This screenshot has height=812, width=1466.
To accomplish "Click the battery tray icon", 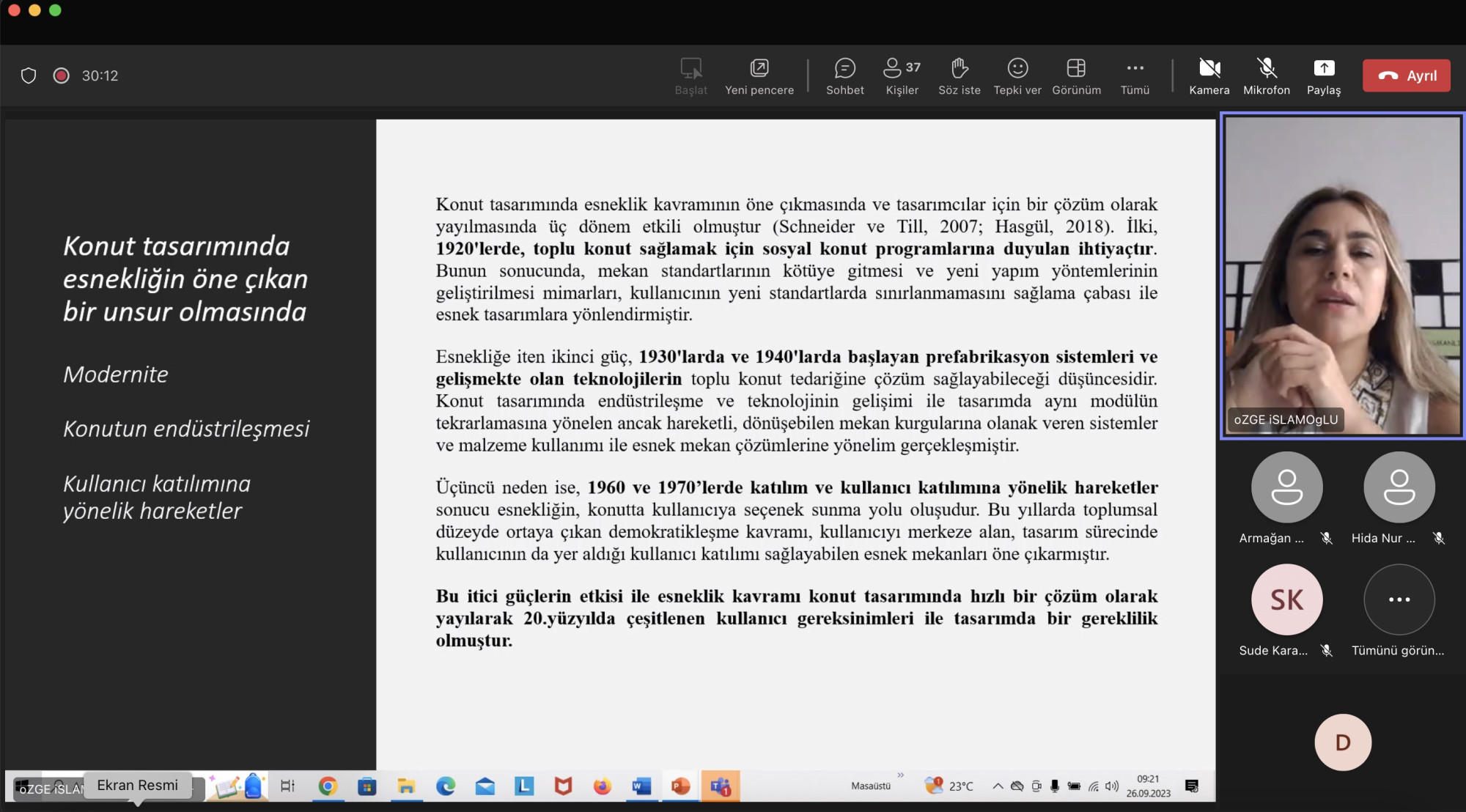I will [x=1074, y=786].
